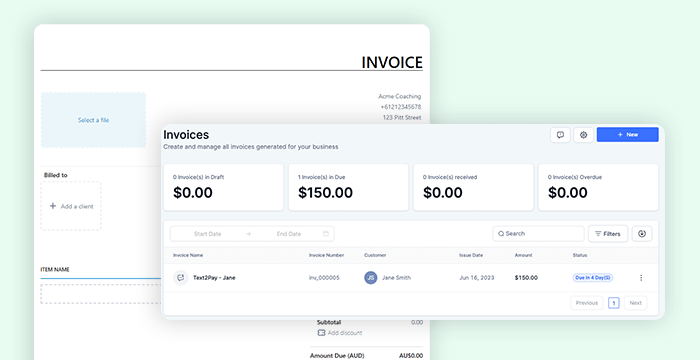The width and height of the screenshot is (700, 360).
Task: Select page 1 in pagination
Action: pyautogui.click(x=614, y=303)
